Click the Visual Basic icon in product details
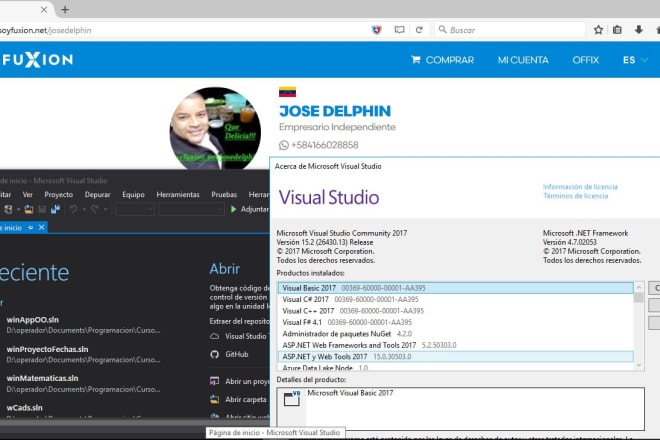 (292, 398)
